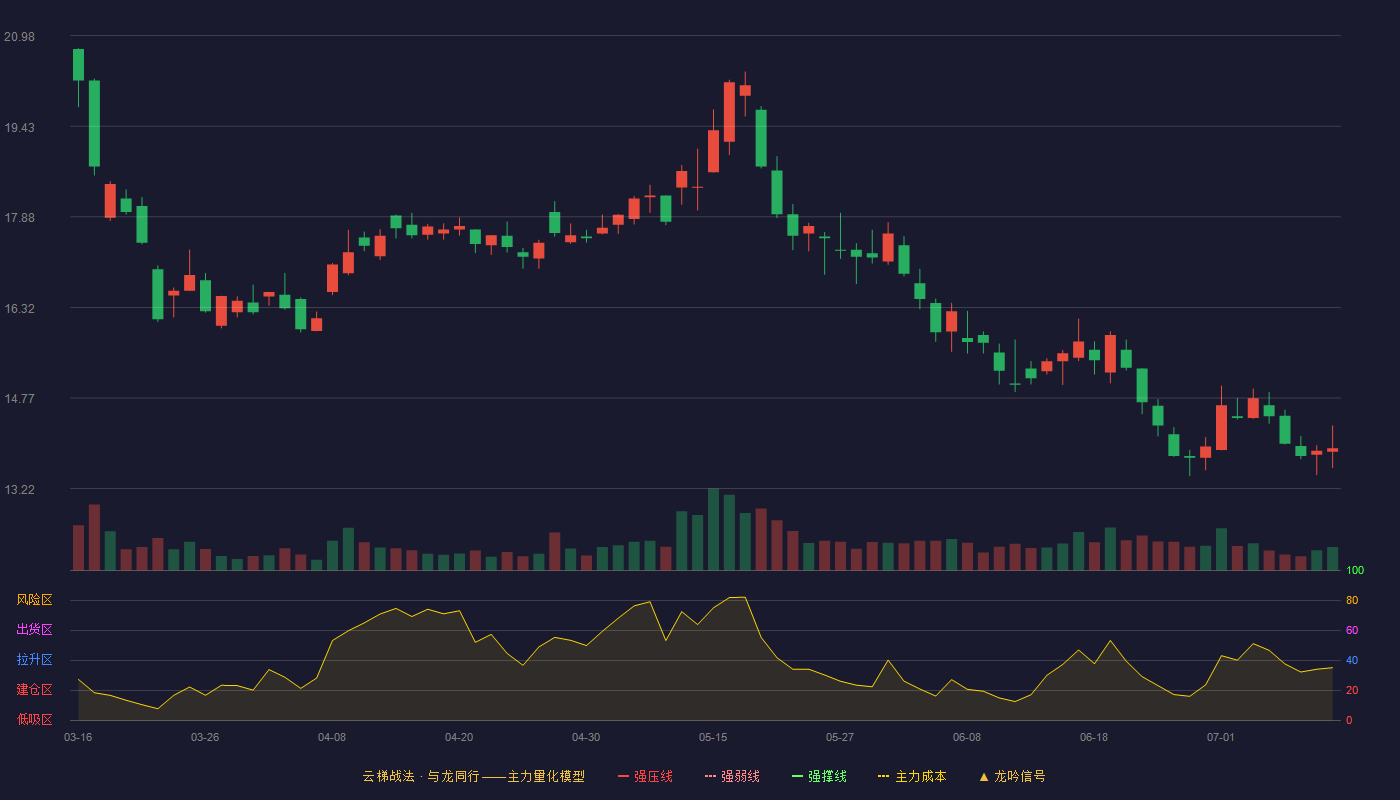The image size is (1400, 800).
Task: Click the 14.77 price axis label
Action: point(19,399)
